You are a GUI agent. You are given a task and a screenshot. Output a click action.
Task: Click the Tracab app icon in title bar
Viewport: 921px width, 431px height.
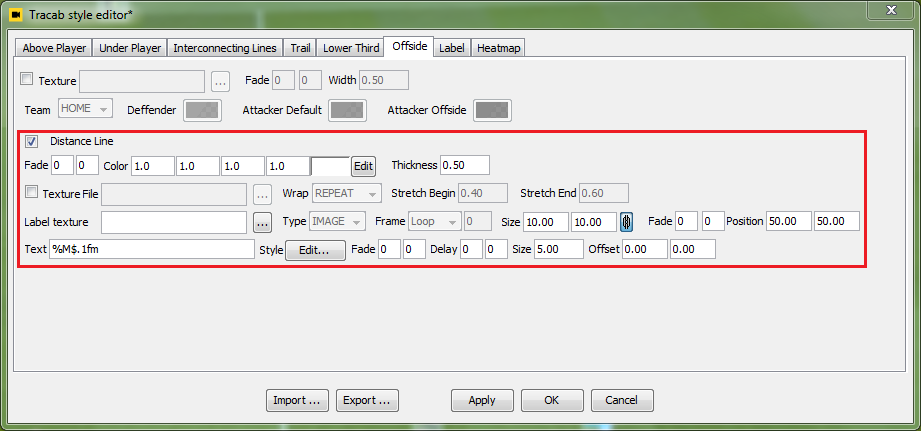pyautogui.click(x=16, y=12)
